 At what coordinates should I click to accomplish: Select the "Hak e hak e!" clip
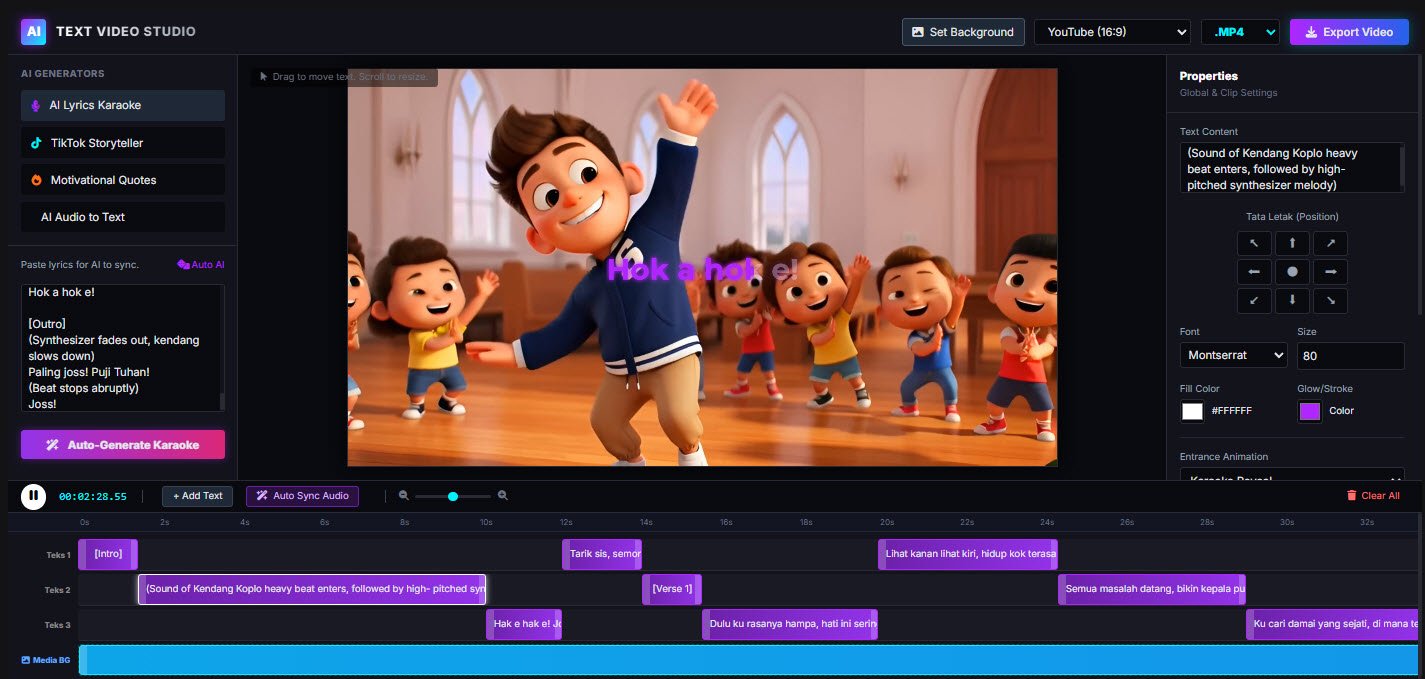pyautogui.click(x=524, y=624)
